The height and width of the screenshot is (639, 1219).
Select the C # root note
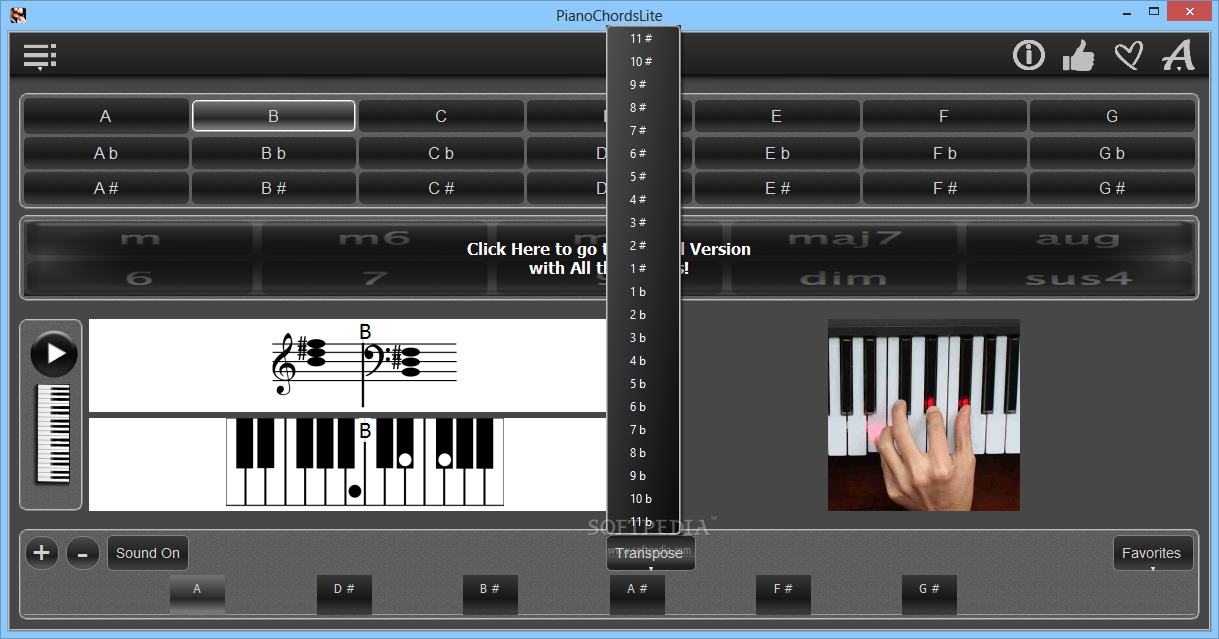[441, 188]
